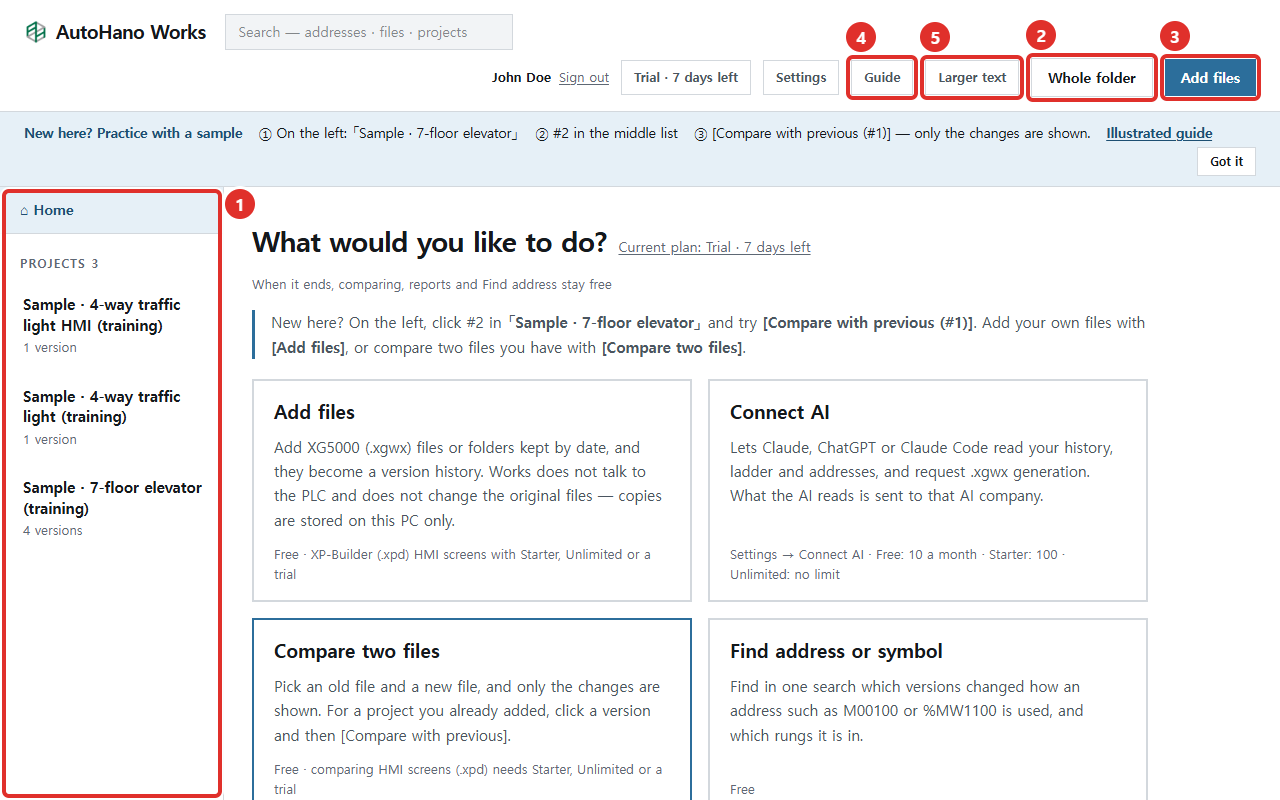This screenshot has height=800, width=1280.
Task: Toggle Larger text mode
Action: pos(972,78)
